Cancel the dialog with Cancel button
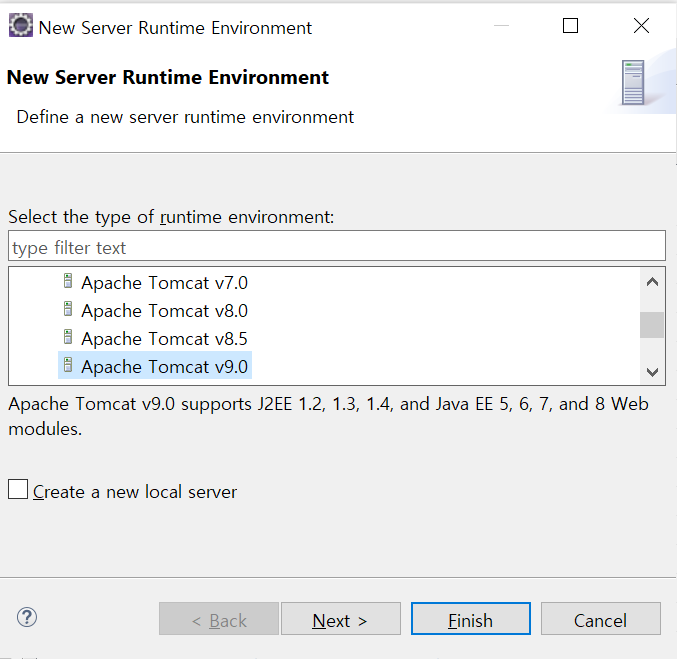 point(601,619)
